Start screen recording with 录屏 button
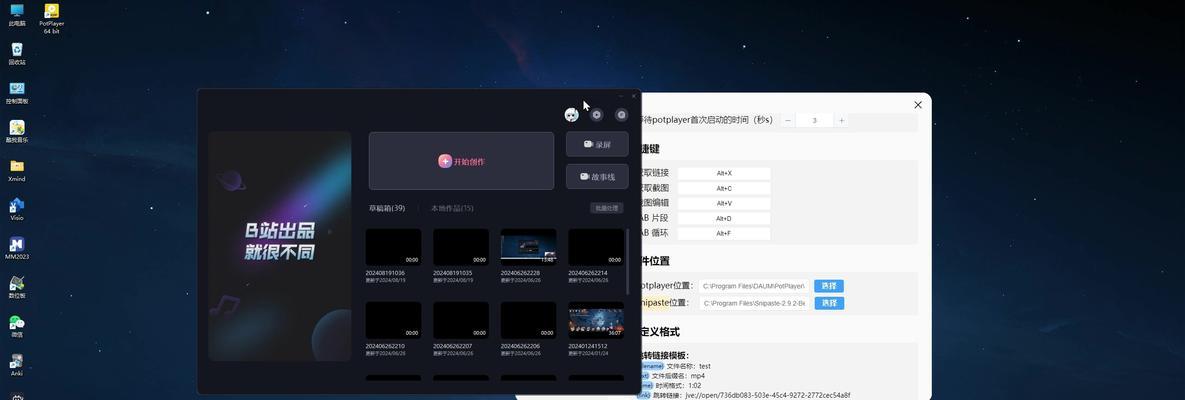Screen dimensions: 1185x400 pyautogui.click(x=596, y=144)
